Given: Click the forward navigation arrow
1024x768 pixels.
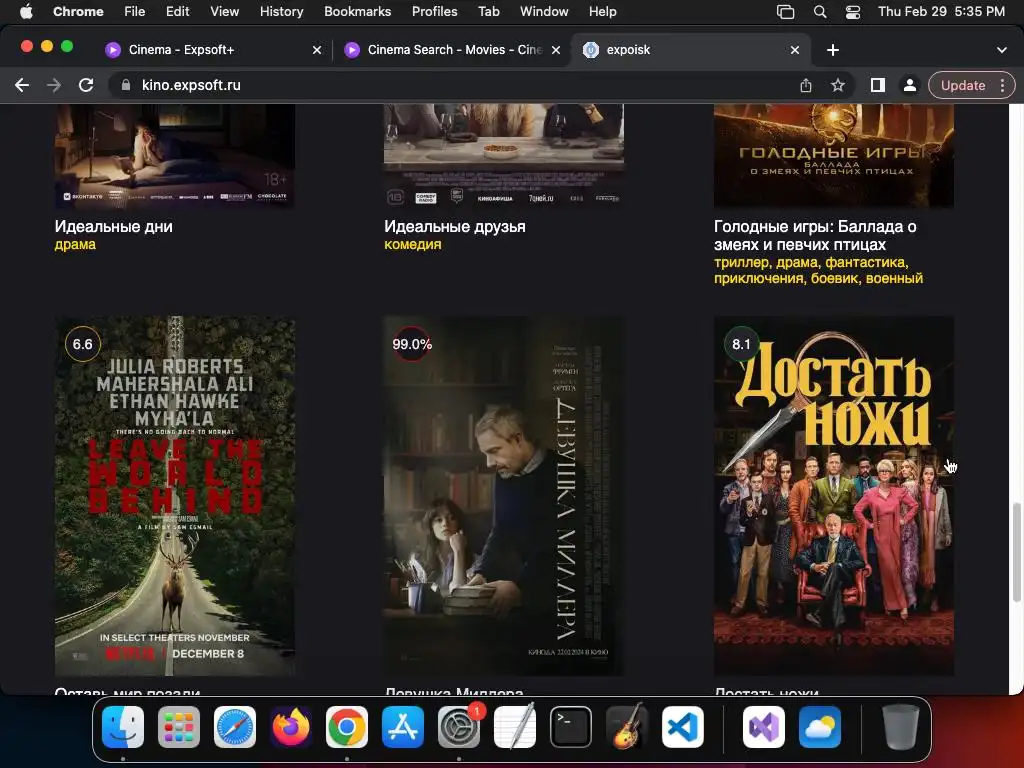Looking at the screenshot, I should (54, 85).
